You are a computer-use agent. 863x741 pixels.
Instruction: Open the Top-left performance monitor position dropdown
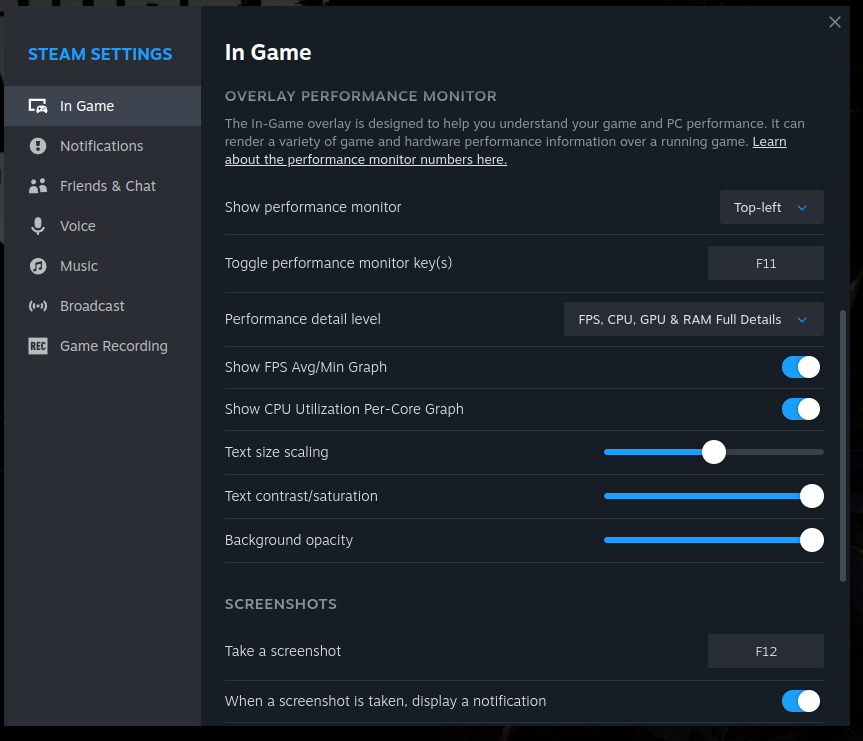point(771,207)
